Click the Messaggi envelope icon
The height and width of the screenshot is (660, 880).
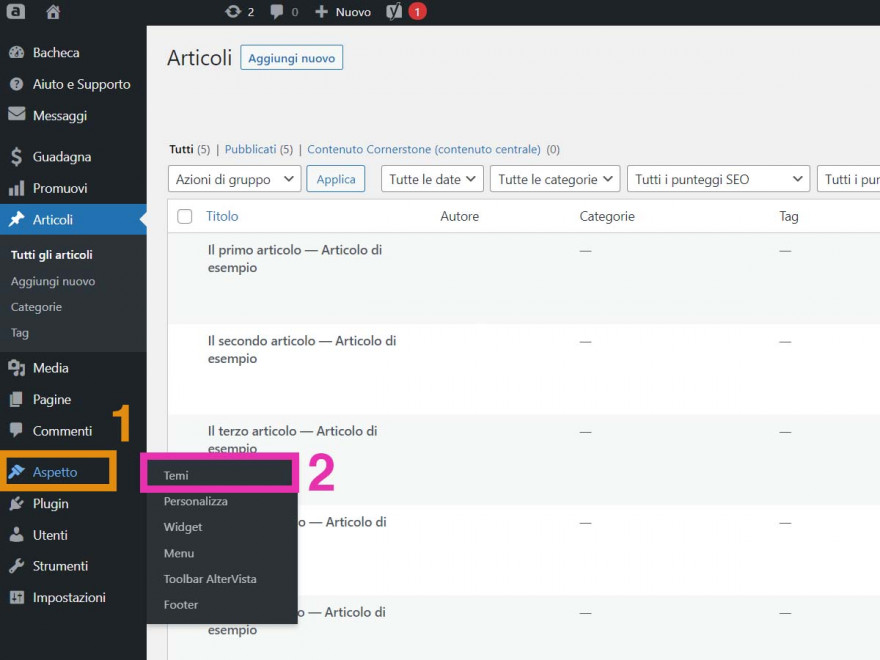[x=17, y=115]
